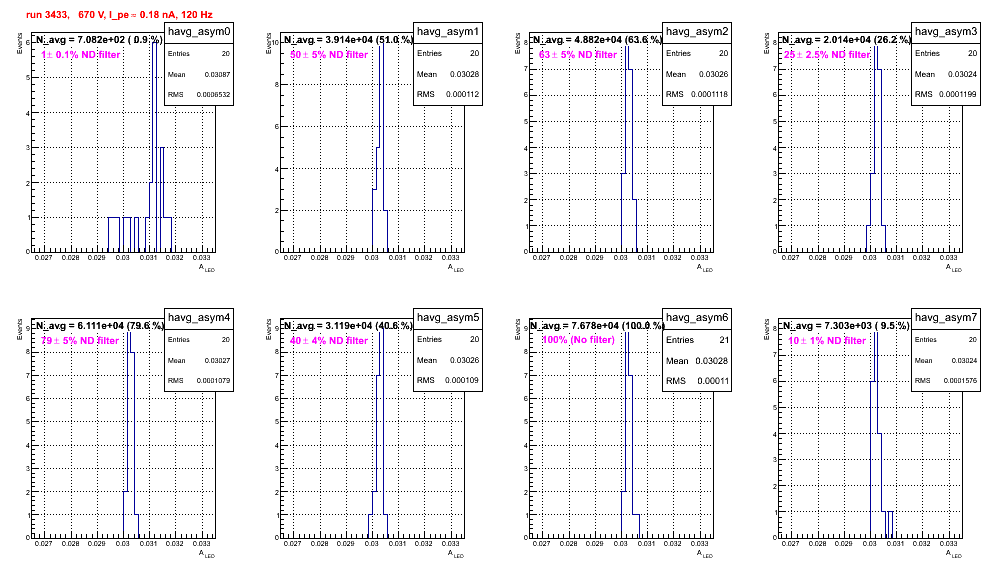Viewport: 996px width, 572px height.
Task: Select the havg_asym6 stats box title
Action: [x=697, y=317]
